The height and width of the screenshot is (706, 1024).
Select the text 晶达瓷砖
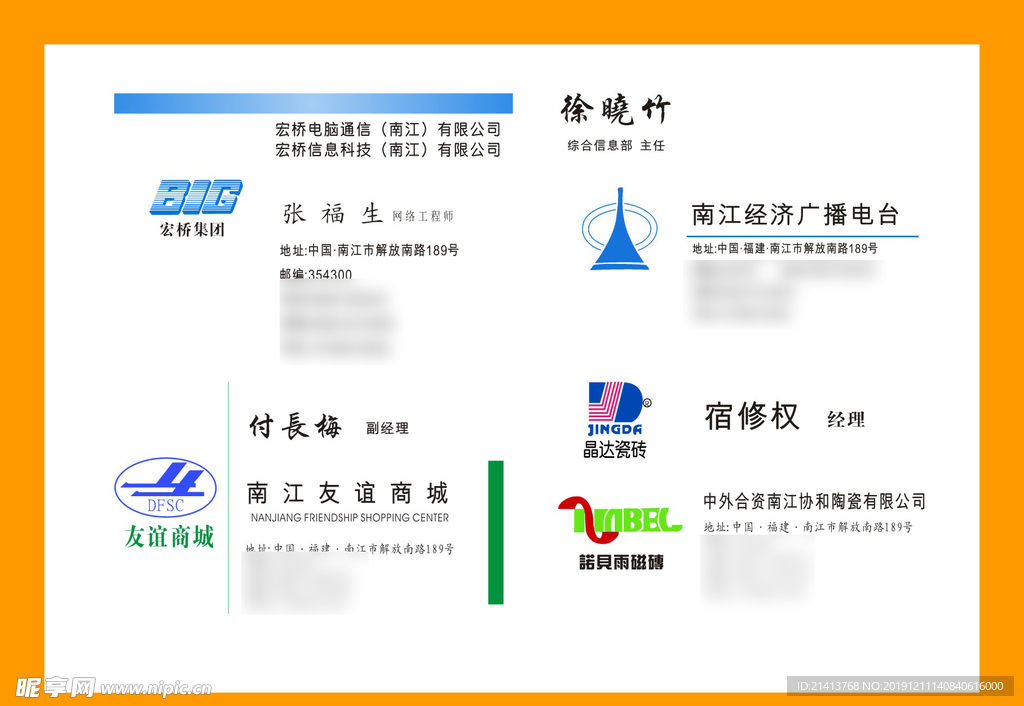pos(615,449)
